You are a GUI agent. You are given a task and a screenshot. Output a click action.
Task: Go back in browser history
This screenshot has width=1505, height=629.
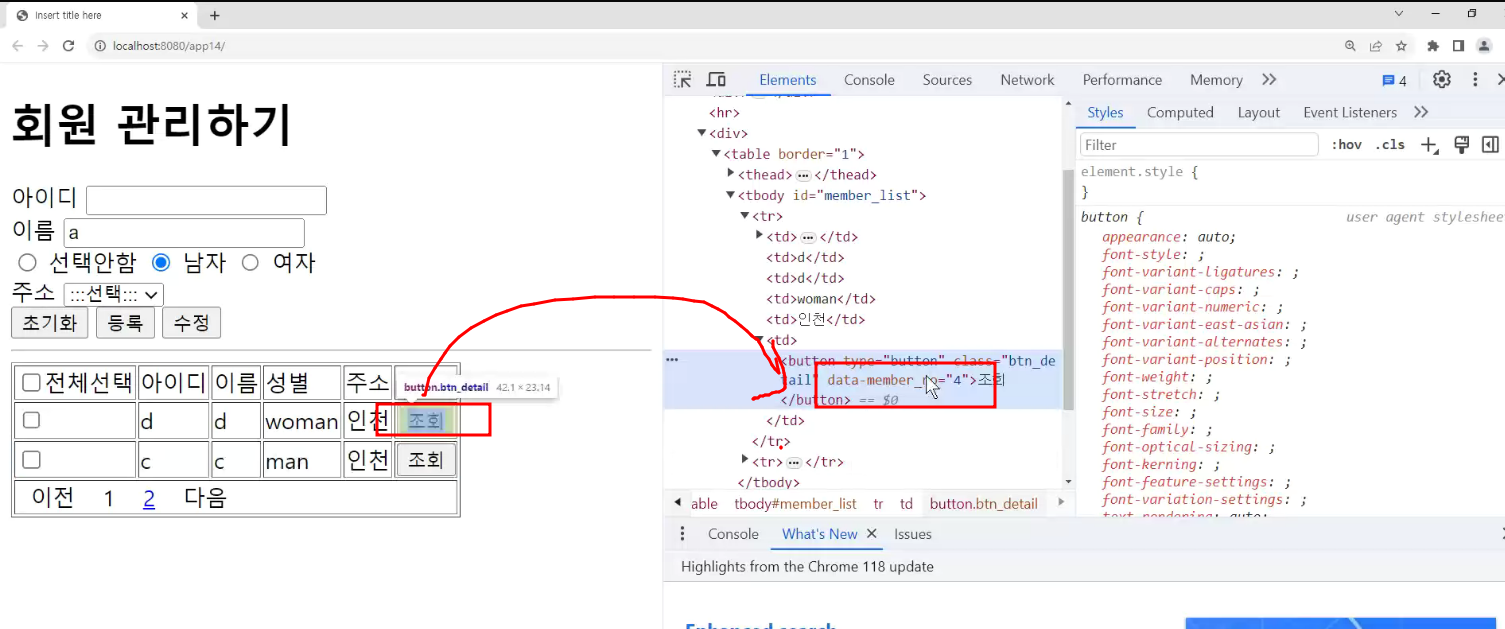point(17,46)
